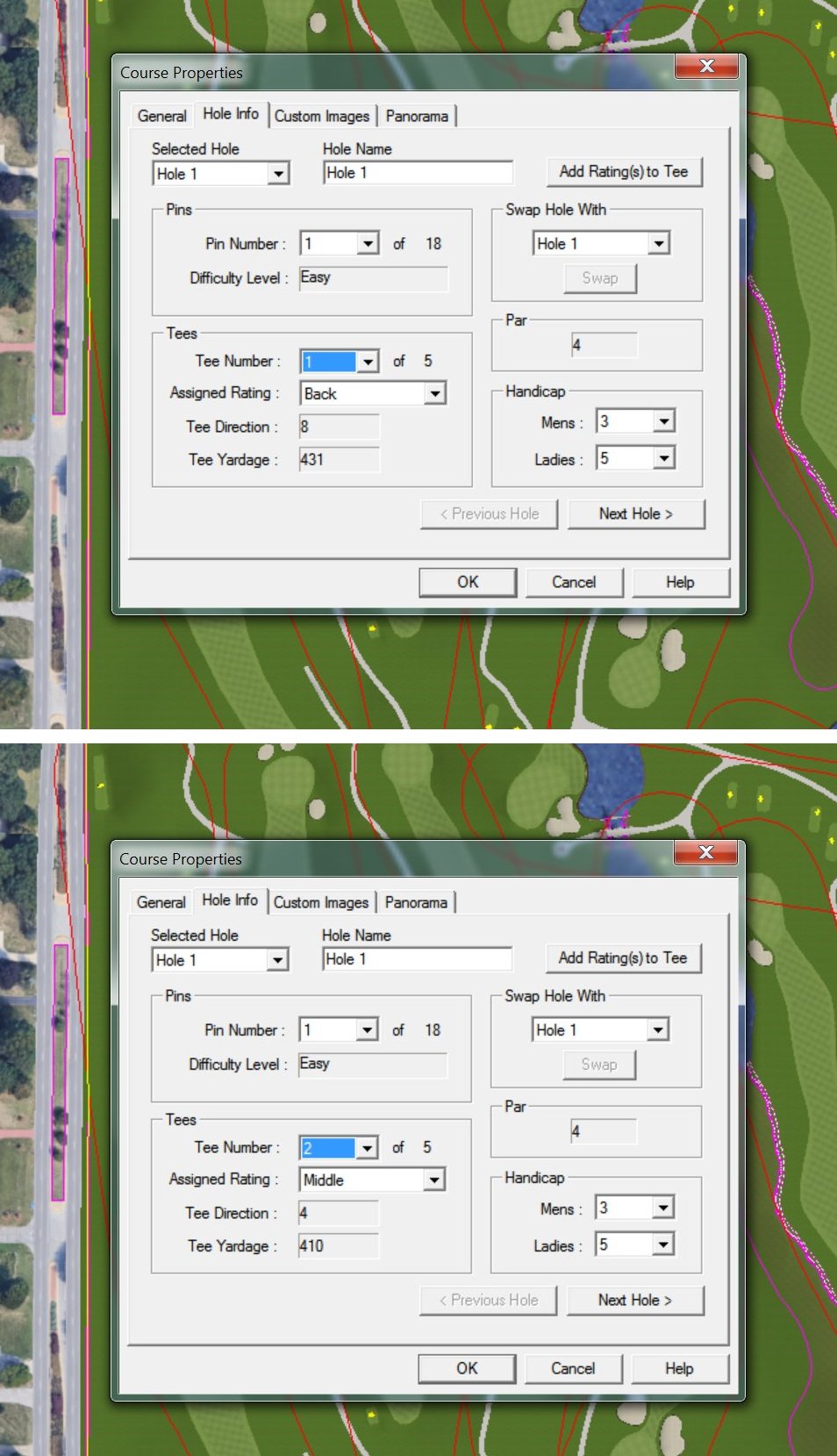The height and width of the screenshot is (1456, 837).
Task: Expand Swap Hole With dropdown in upper dialog
Action: point(660,244)
